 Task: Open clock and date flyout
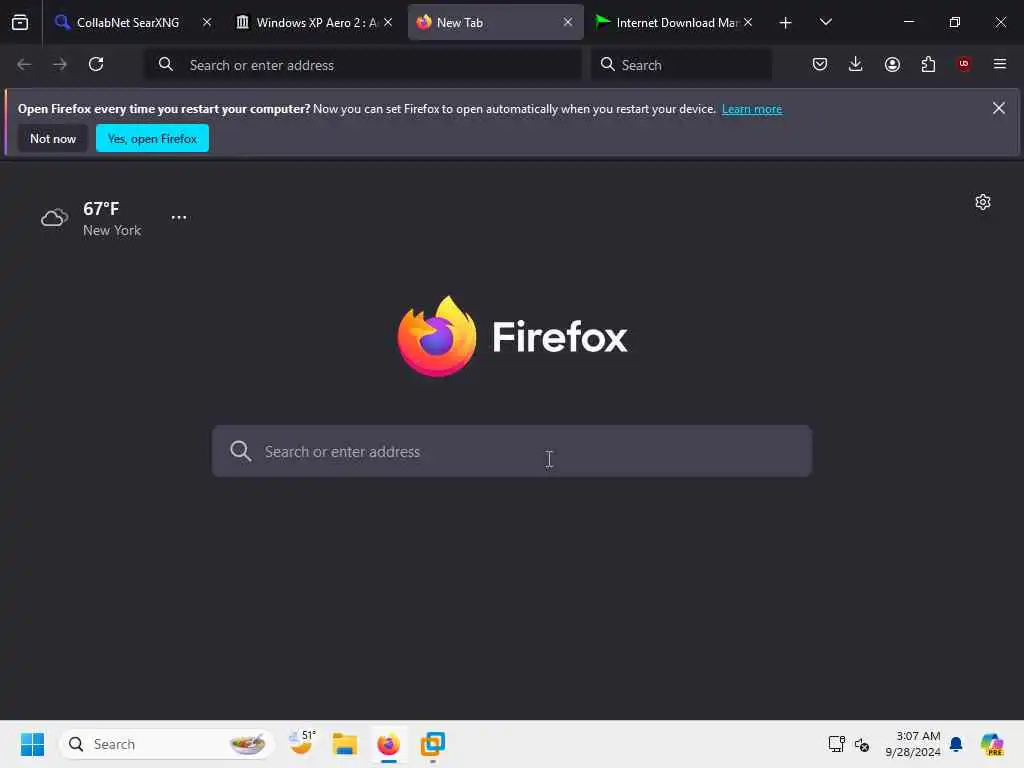(x=912, y=744)
